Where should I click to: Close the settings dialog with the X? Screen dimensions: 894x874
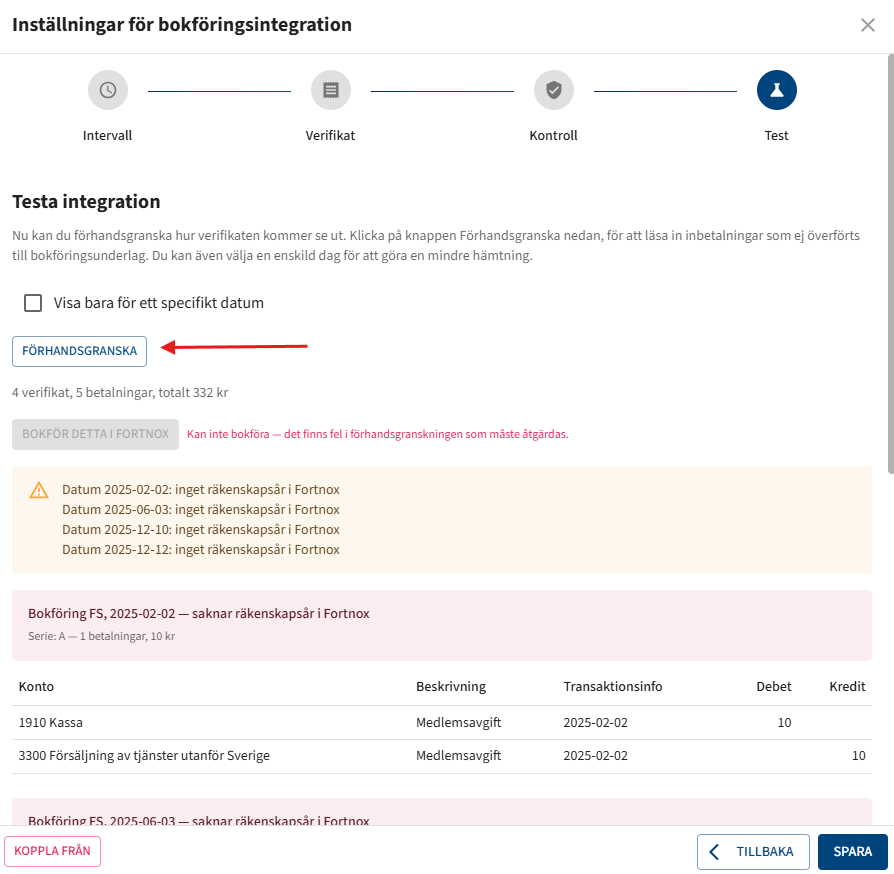[x=868, y=25]
